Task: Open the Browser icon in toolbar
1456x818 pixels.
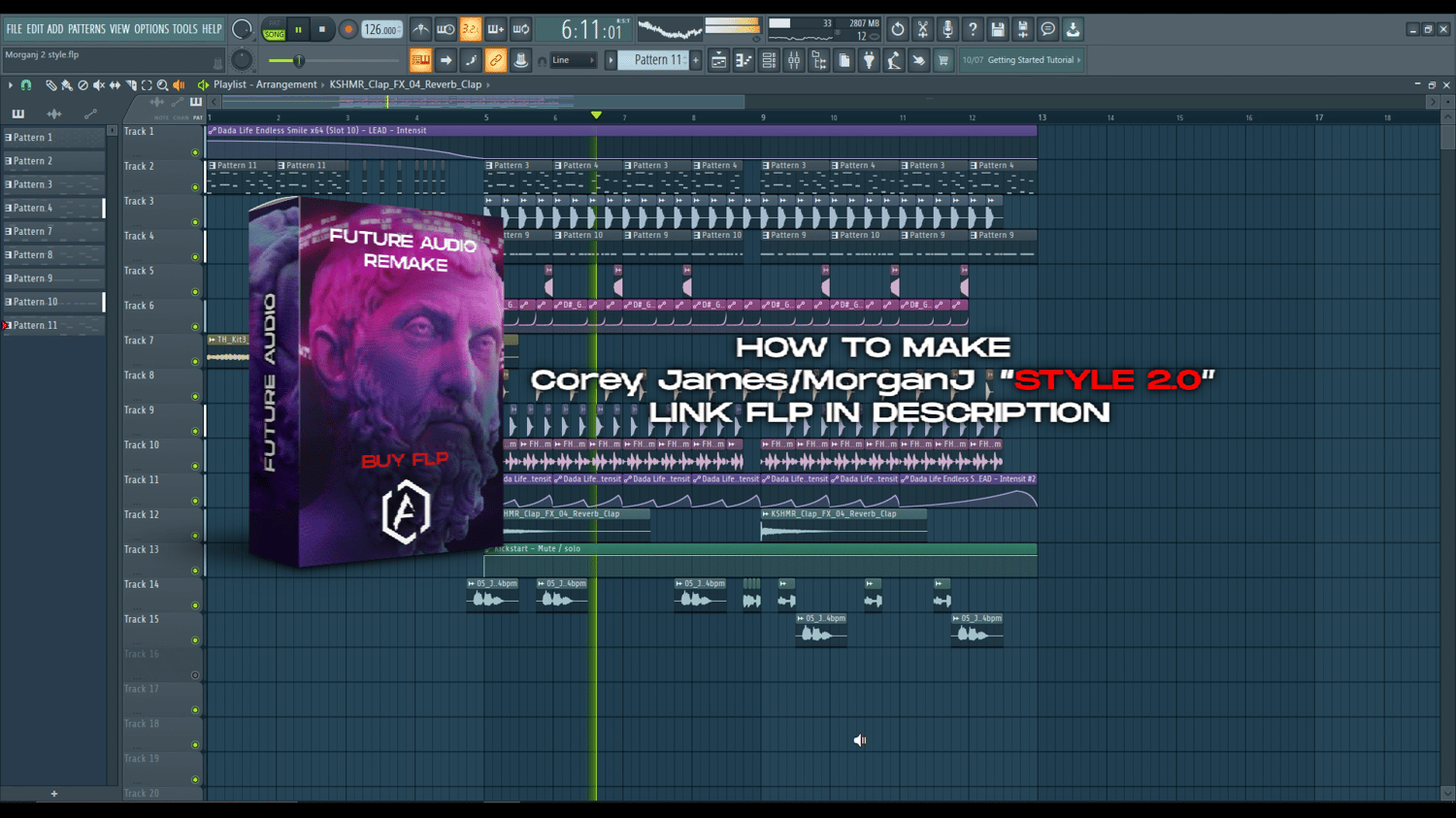Action: pyautogui.click(x=819, y=60)
